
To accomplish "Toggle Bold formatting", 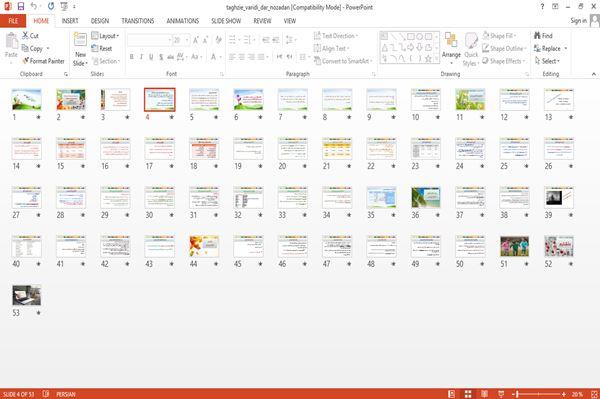I will 132,57.
